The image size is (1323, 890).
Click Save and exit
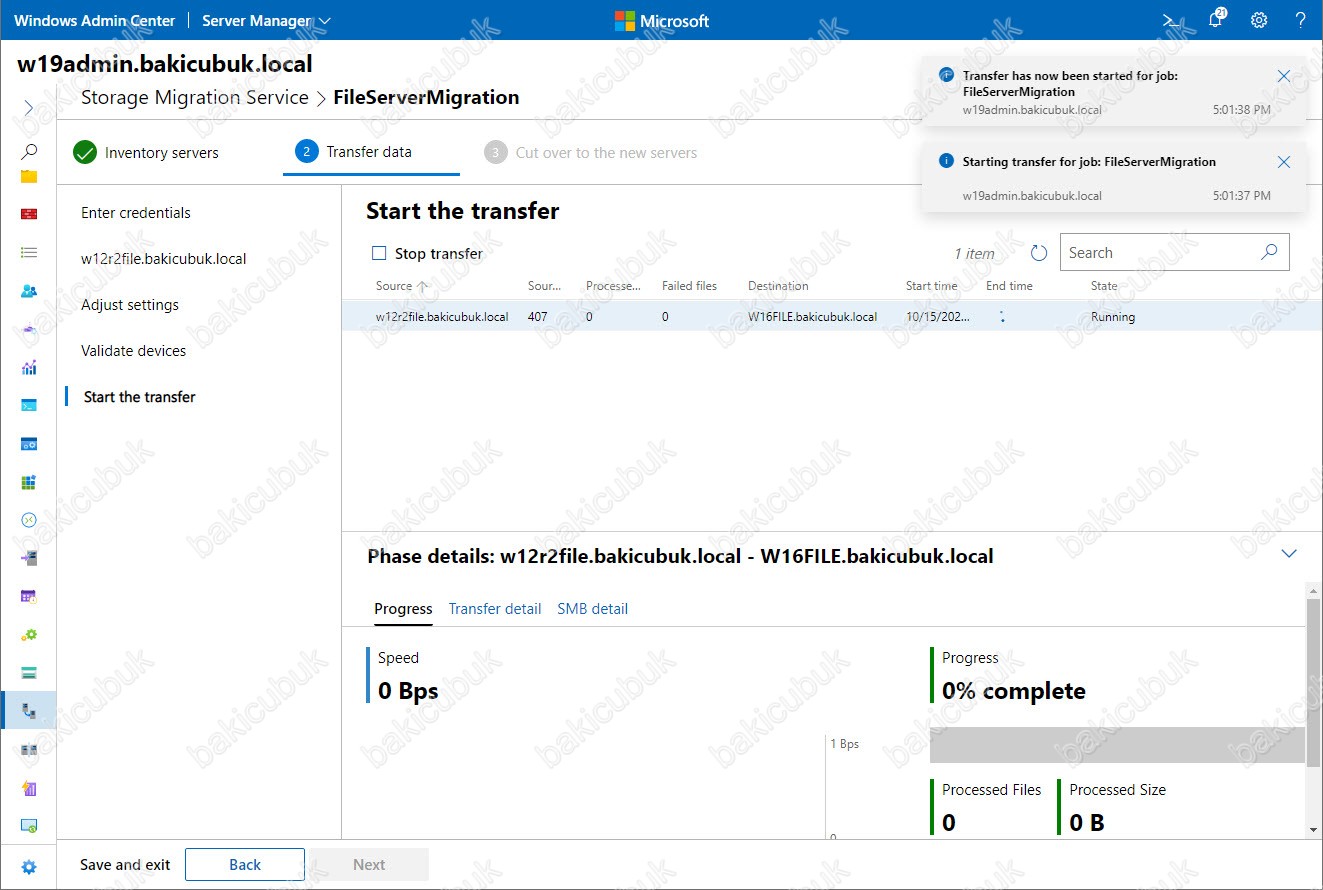[x=125, y=865]
